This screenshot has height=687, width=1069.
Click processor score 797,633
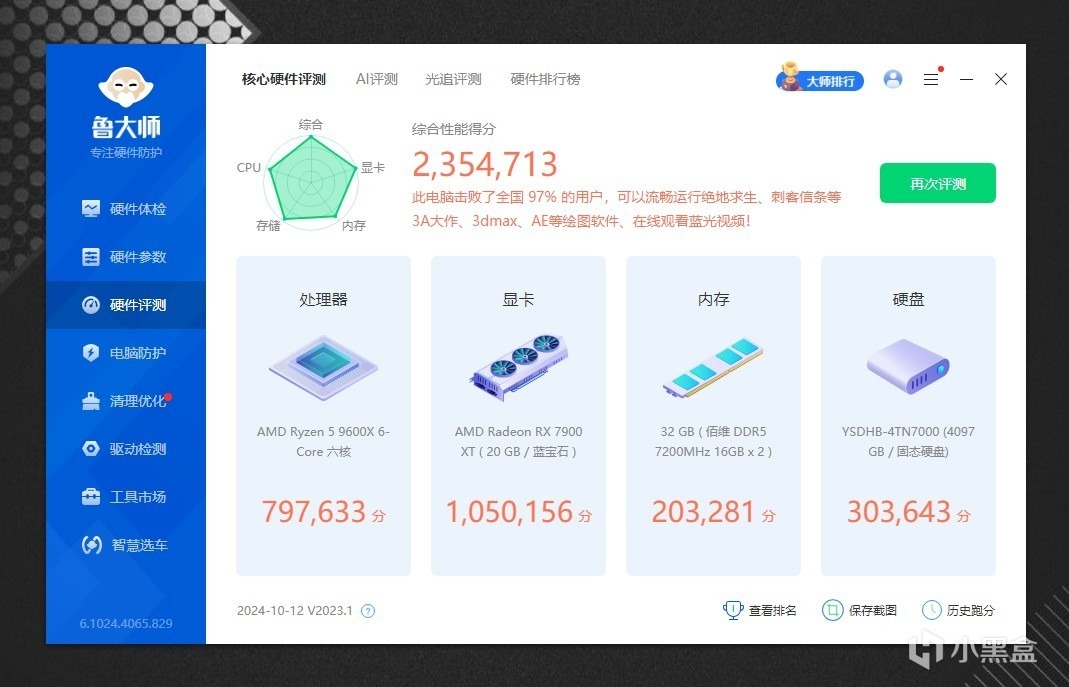(314, 512)
